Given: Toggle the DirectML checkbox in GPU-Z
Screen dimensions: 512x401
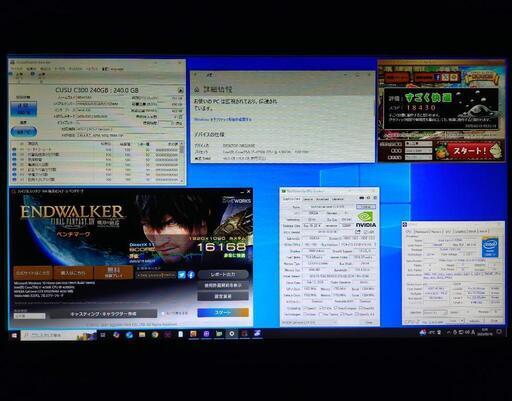Looking at the screenshot, I should point(360,308).
